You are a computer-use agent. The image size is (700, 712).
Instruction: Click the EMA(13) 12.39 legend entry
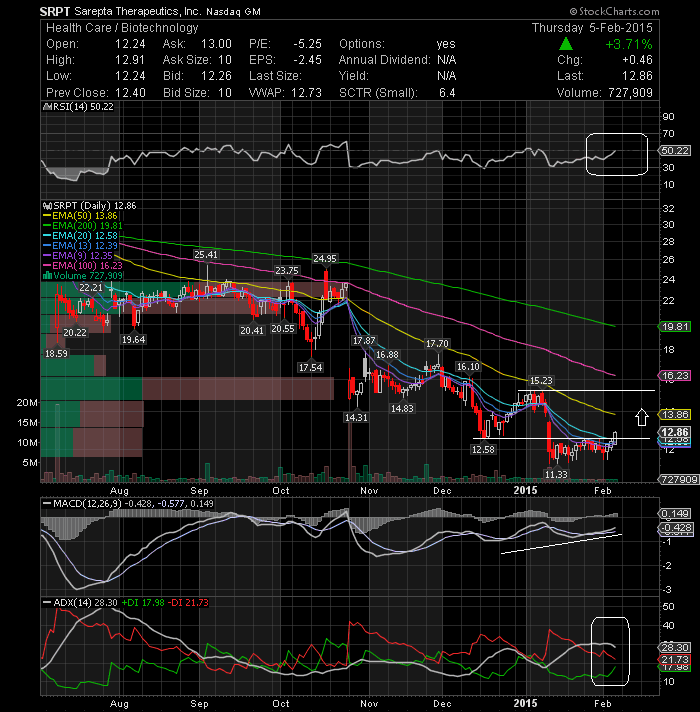coord(80,246)
